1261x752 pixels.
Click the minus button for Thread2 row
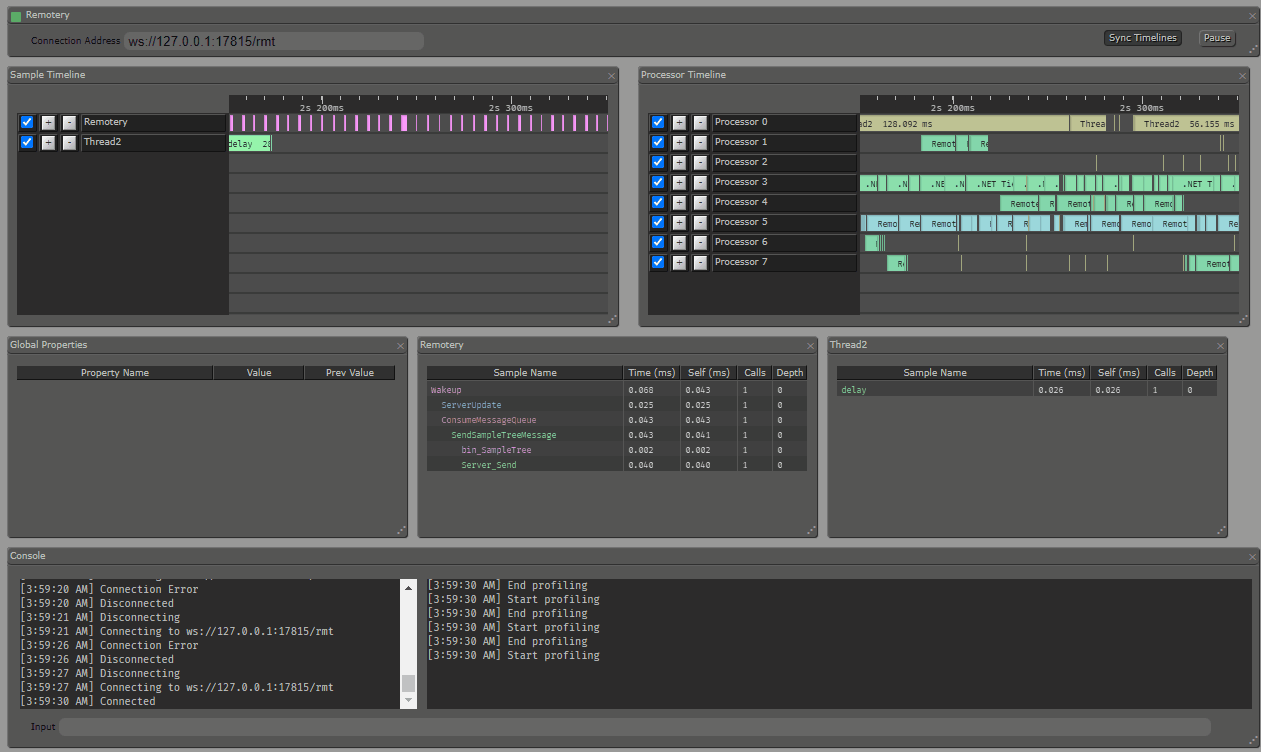coord(69,142)
